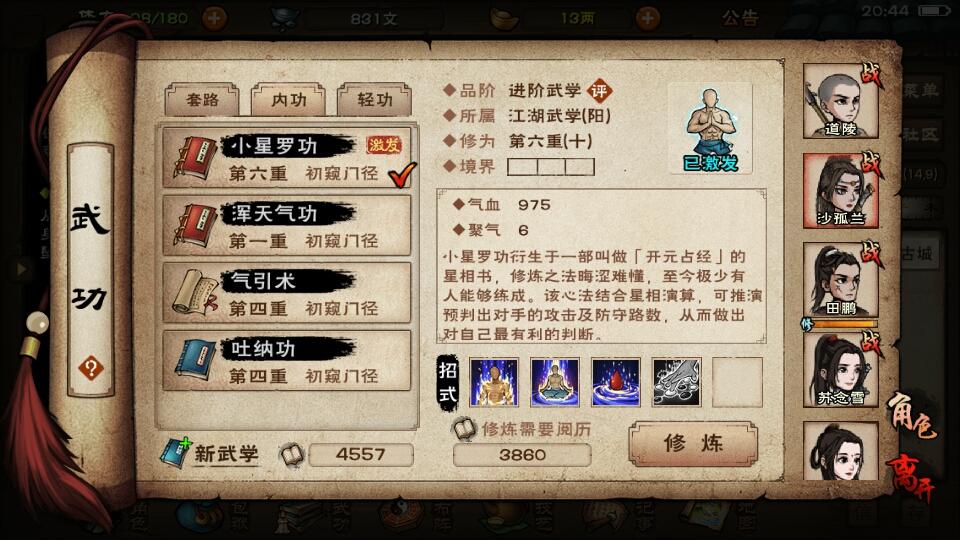Toggle the 激发 badge on 小星罗功
The image size is (960, 540).
[384, 145]
